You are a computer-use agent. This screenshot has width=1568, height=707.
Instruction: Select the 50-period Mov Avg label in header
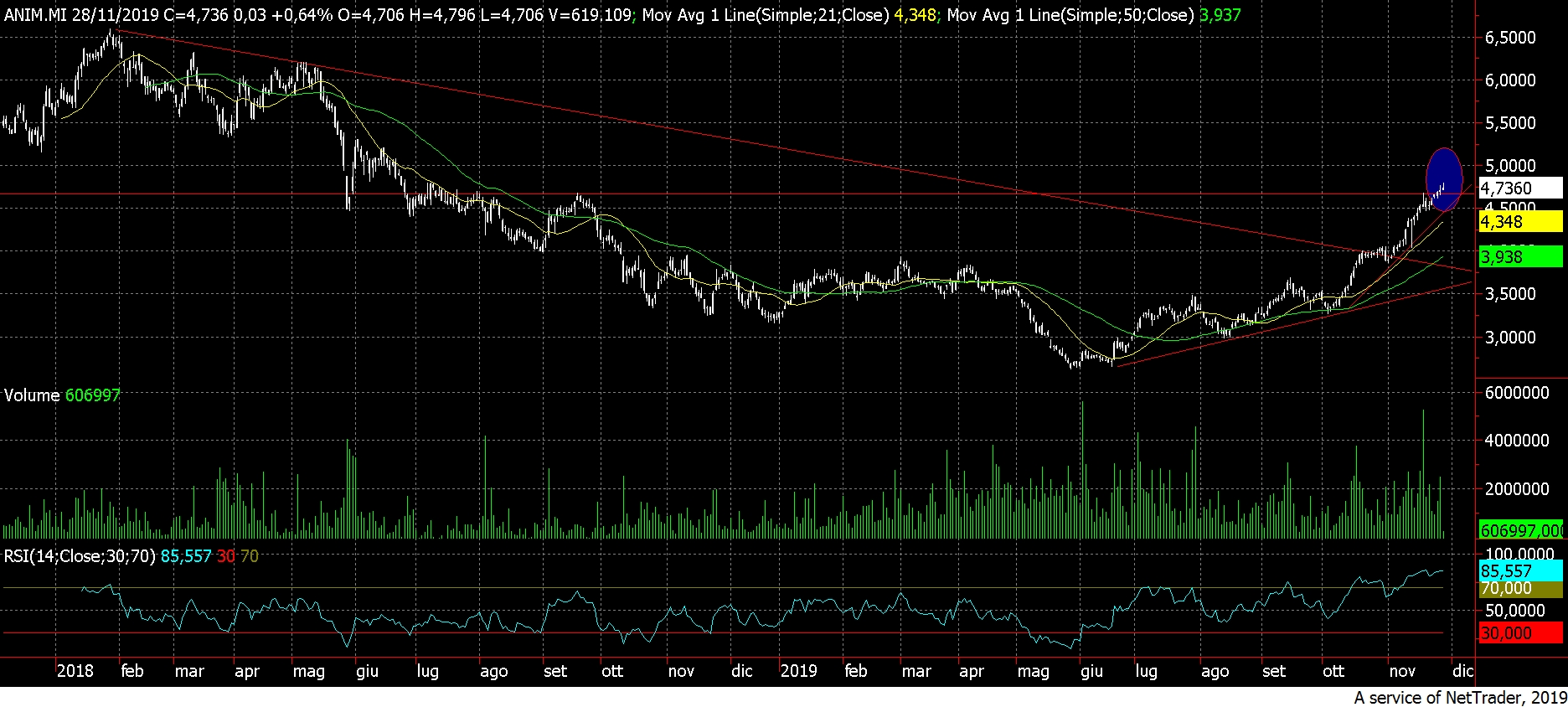(x=1070, y=15)
